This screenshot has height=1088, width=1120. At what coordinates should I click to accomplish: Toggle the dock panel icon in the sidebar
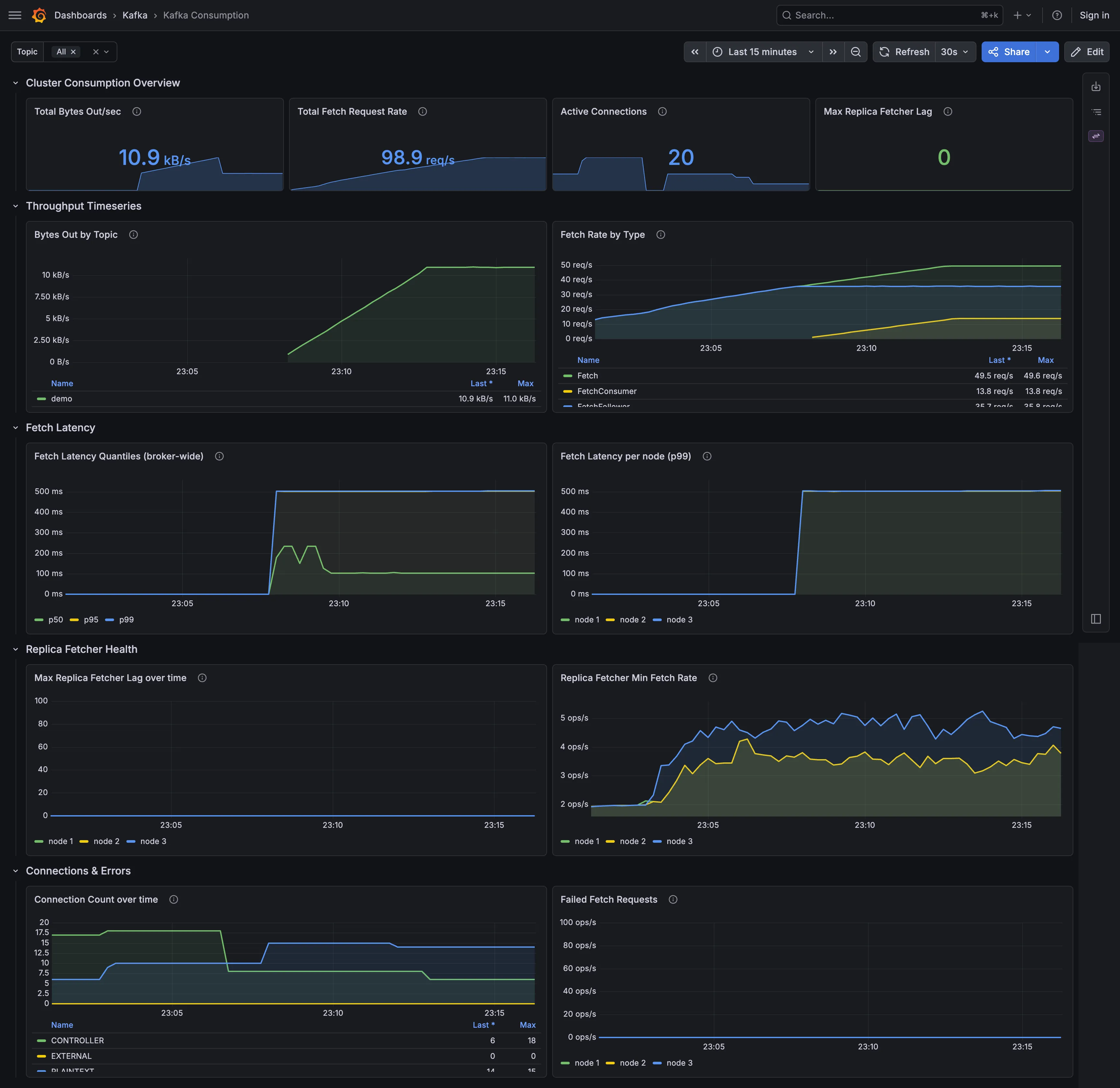pyautogui.click(x=1095, y=619)
